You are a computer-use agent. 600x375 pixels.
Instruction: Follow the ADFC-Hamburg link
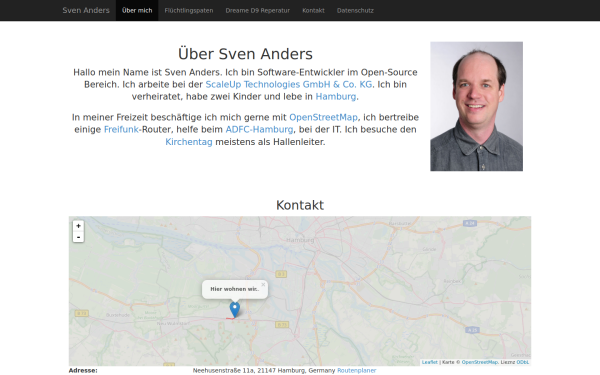coord(259,130)
